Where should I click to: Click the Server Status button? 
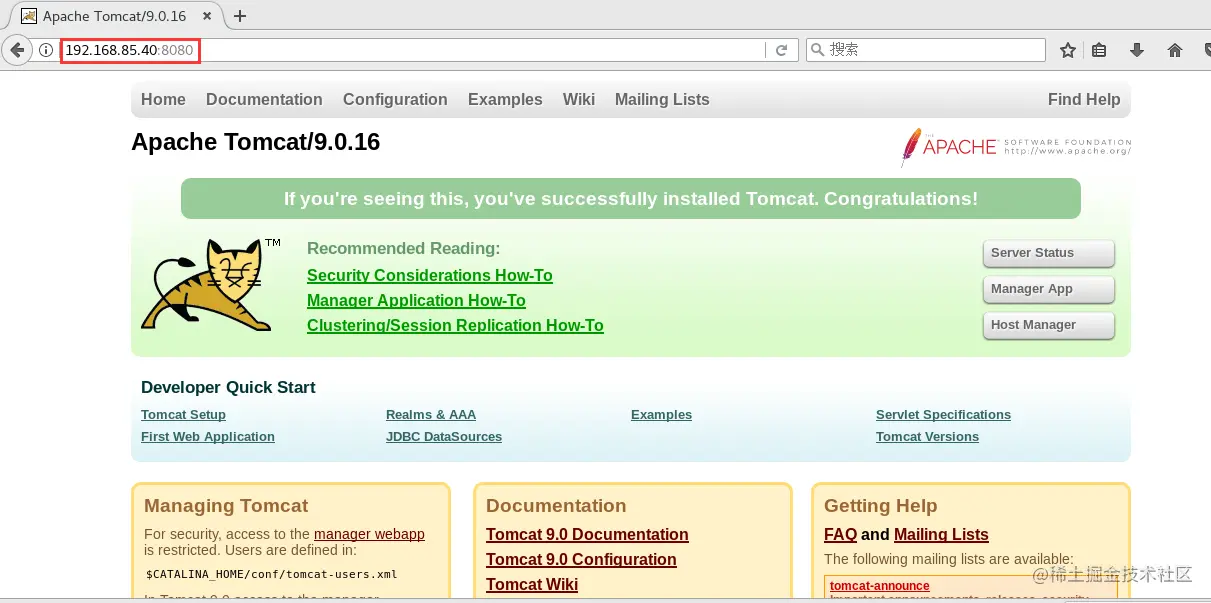coord(1048,253)
